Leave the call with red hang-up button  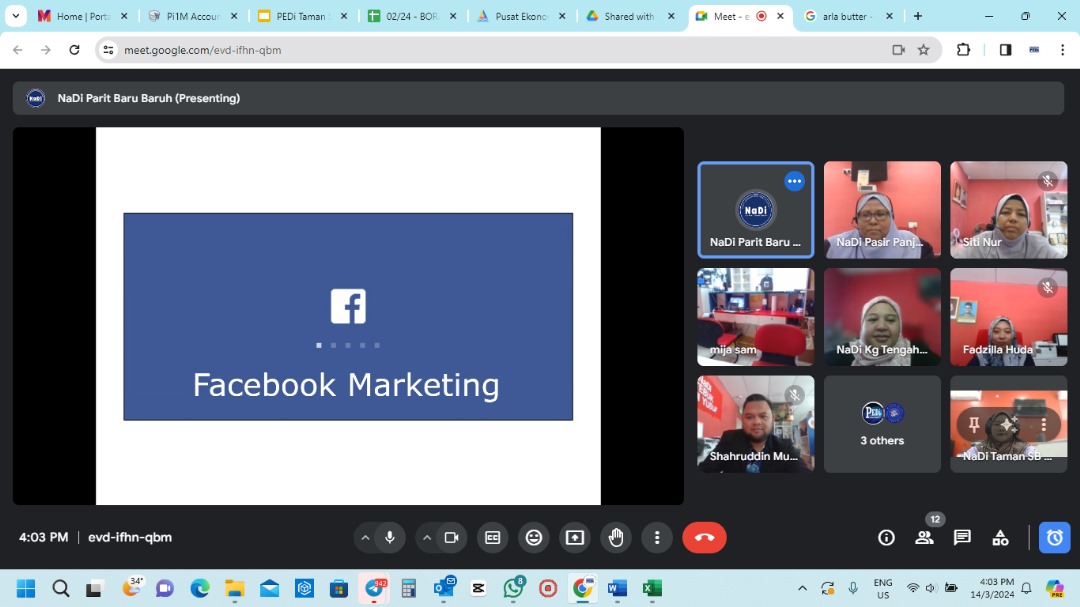pyautogui.click(x=704, y=537)
